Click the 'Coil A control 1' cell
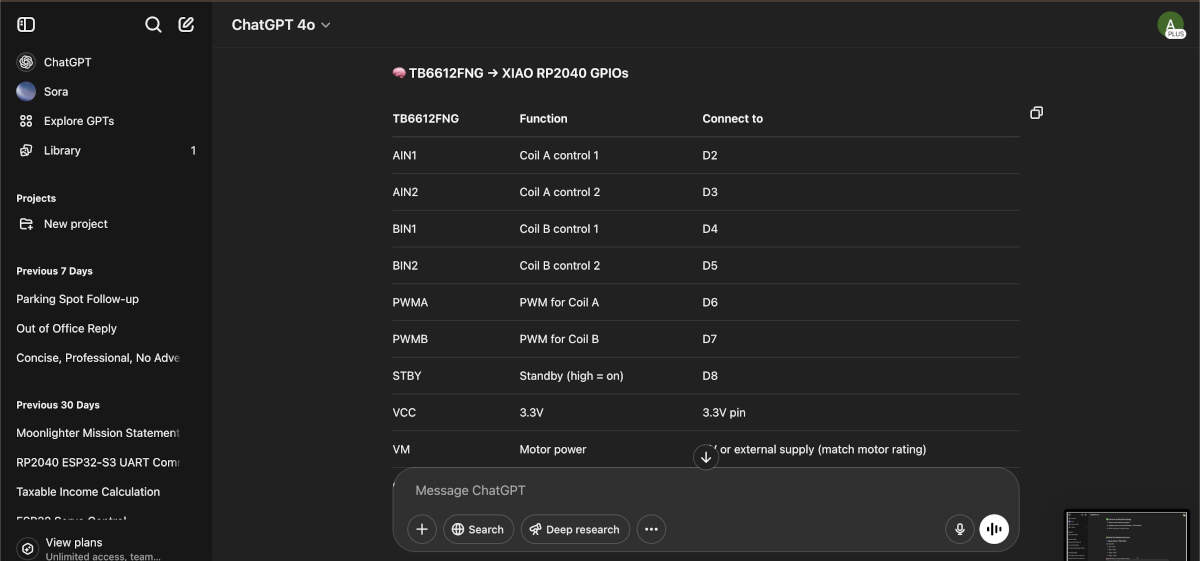Image resolution: width=1200 pixels, height=561 pixels. pyautogui.click(x=559, y=155)
